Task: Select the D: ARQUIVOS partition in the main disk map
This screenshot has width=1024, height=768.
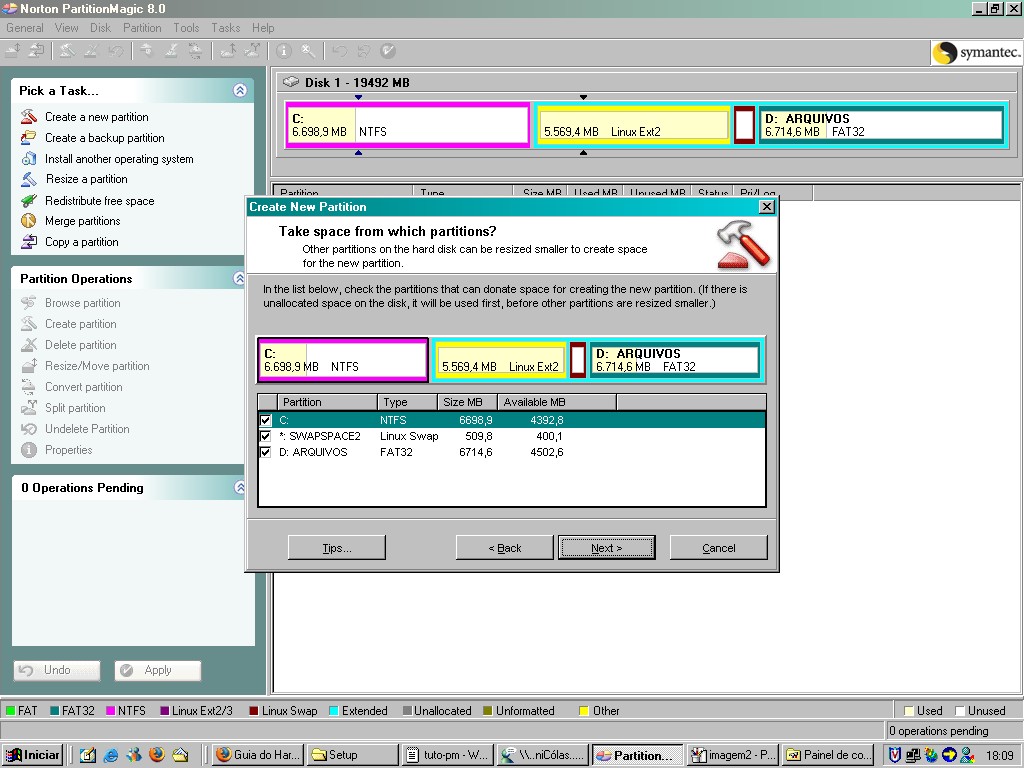Action: [882, 125]
